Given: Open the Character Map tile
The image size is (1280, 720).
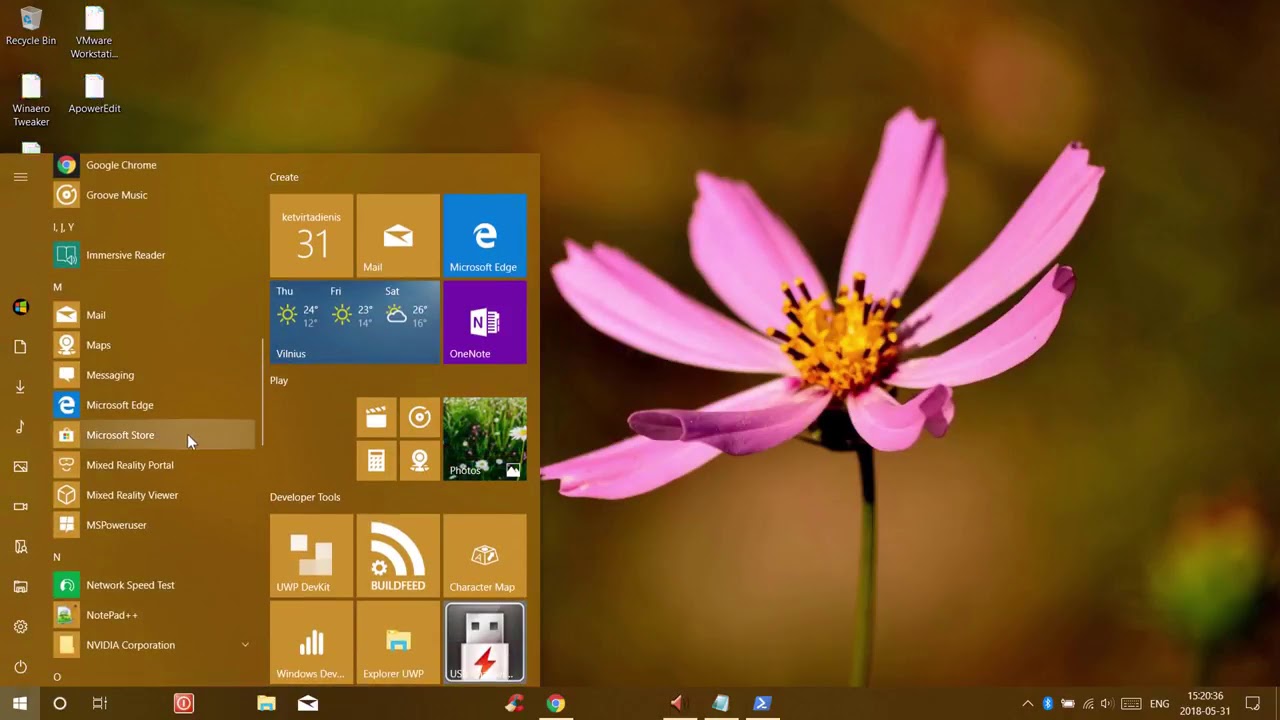Looking at the screenshot, I should pyautogui.click(x=485, y=556).
